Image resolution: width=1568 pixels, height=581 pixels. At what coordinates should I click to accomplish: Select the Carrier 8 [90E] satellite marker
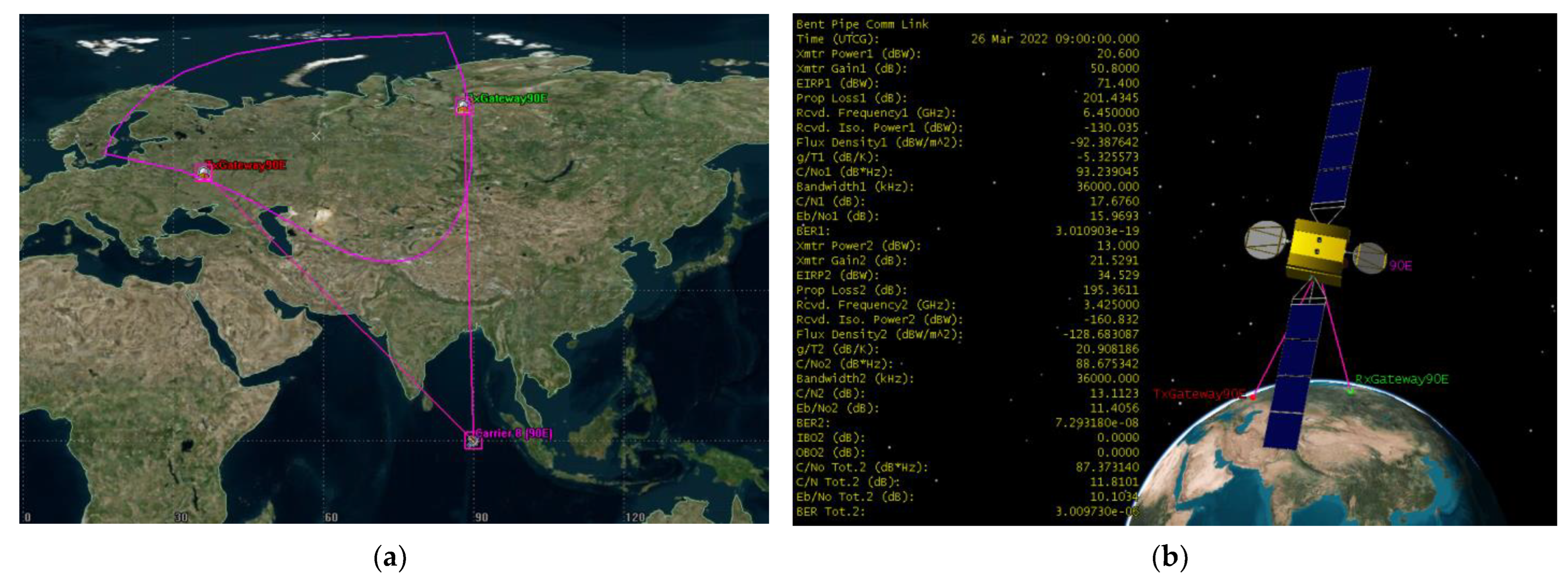coord(473,440)
